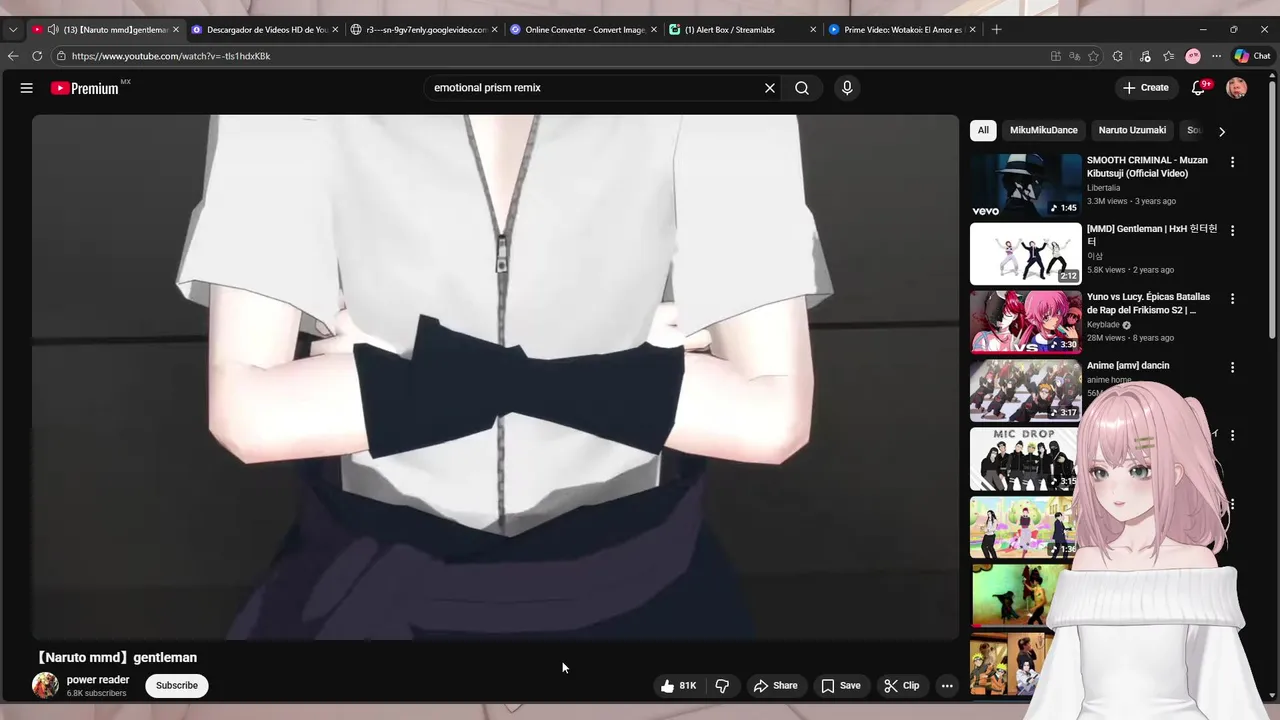Open browser extensions puzzle icon
Image resolution: width=1280 pixels, height=720 pixels.
(x=1118, y=56)
